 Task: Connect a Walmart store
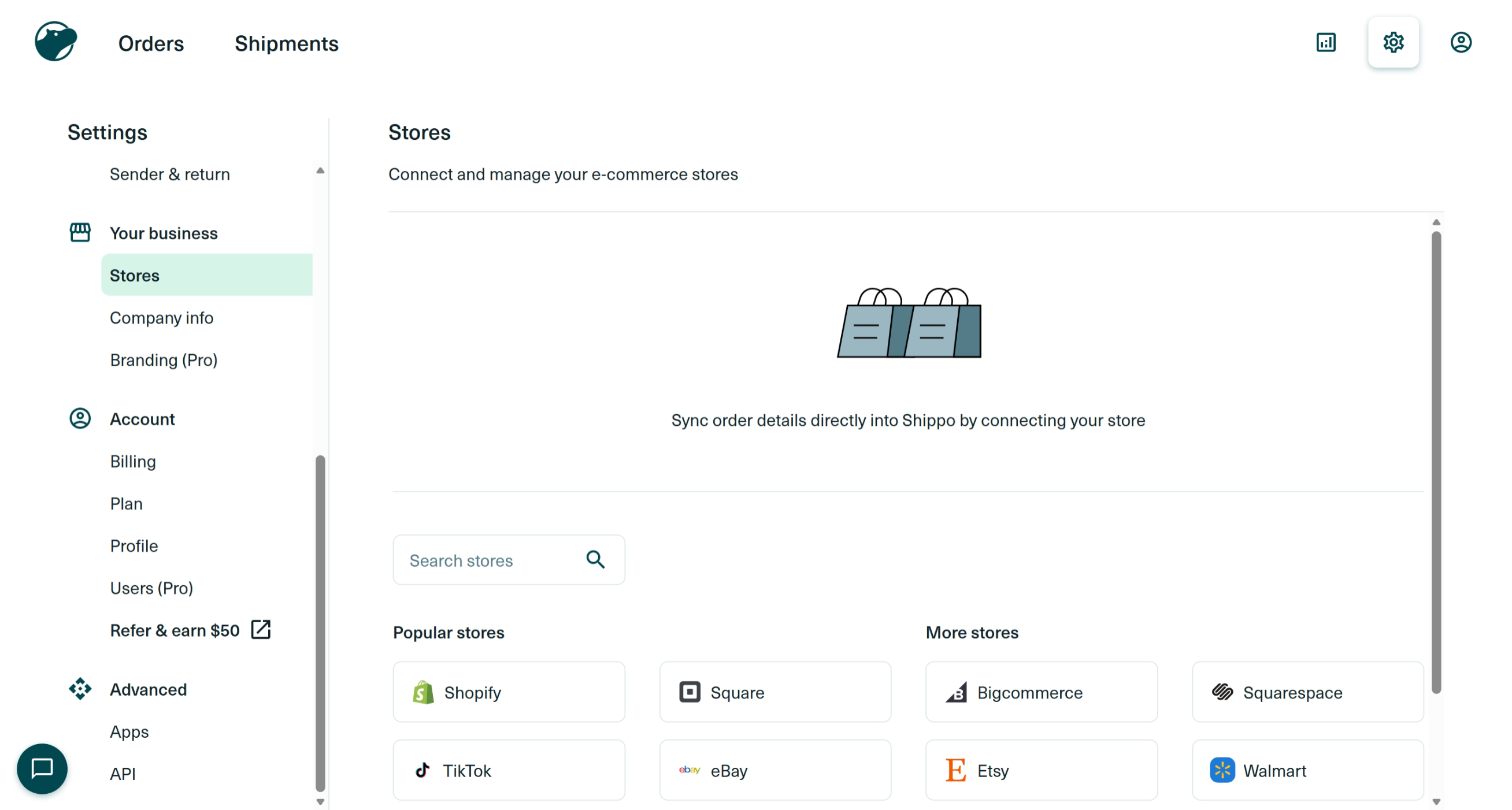click(x=1308, y=770)
